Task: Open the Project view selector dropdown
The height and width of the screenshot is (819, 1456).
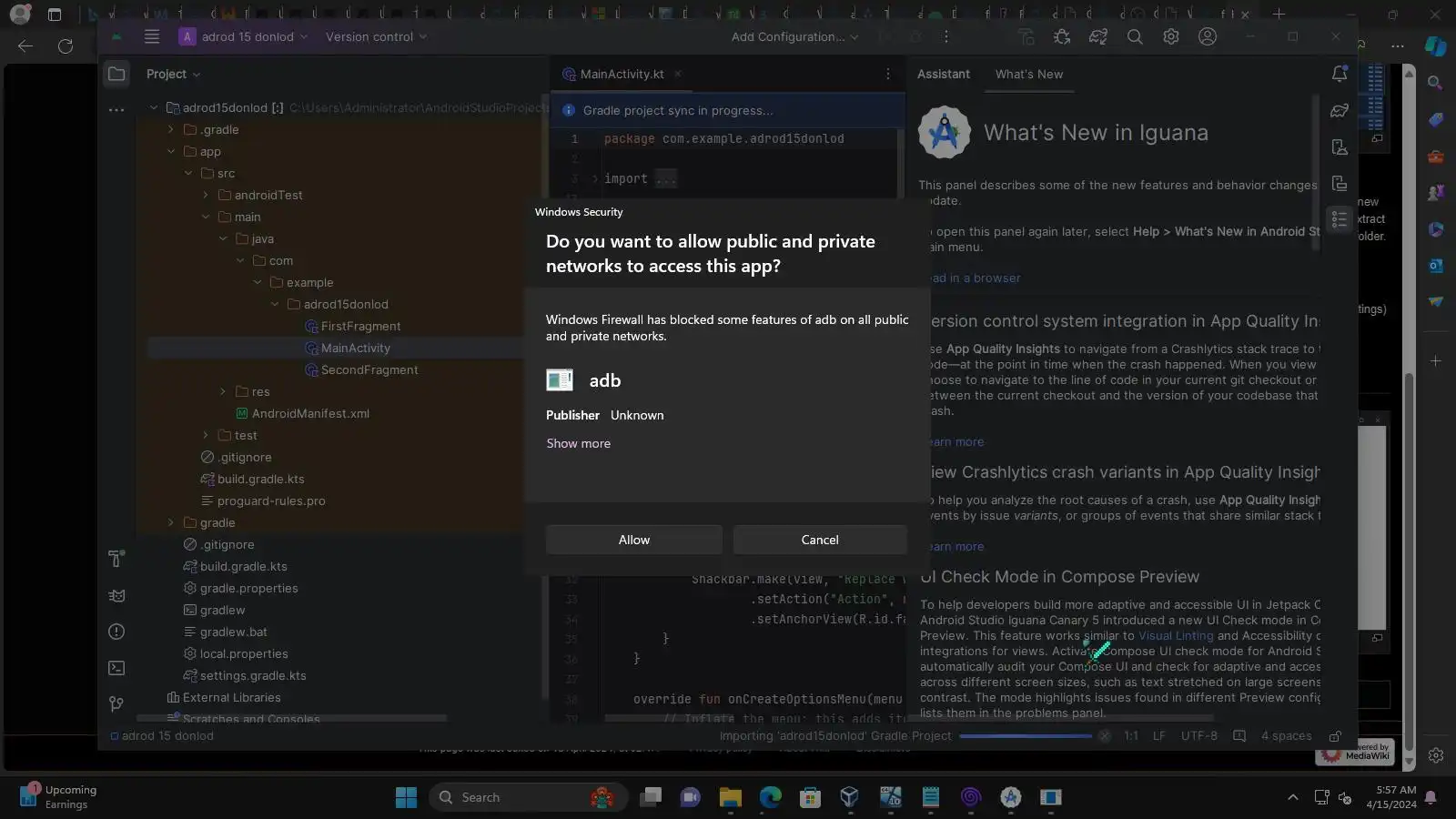Action: 173,74
